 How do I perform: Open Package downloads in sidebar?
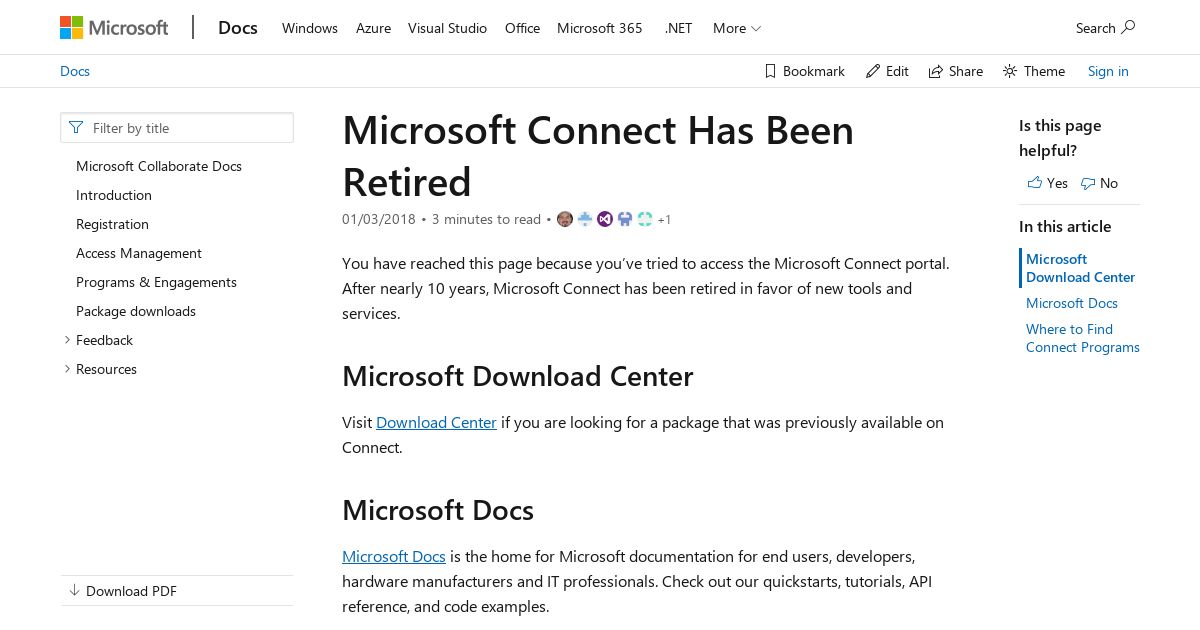[x=136, y=311]
